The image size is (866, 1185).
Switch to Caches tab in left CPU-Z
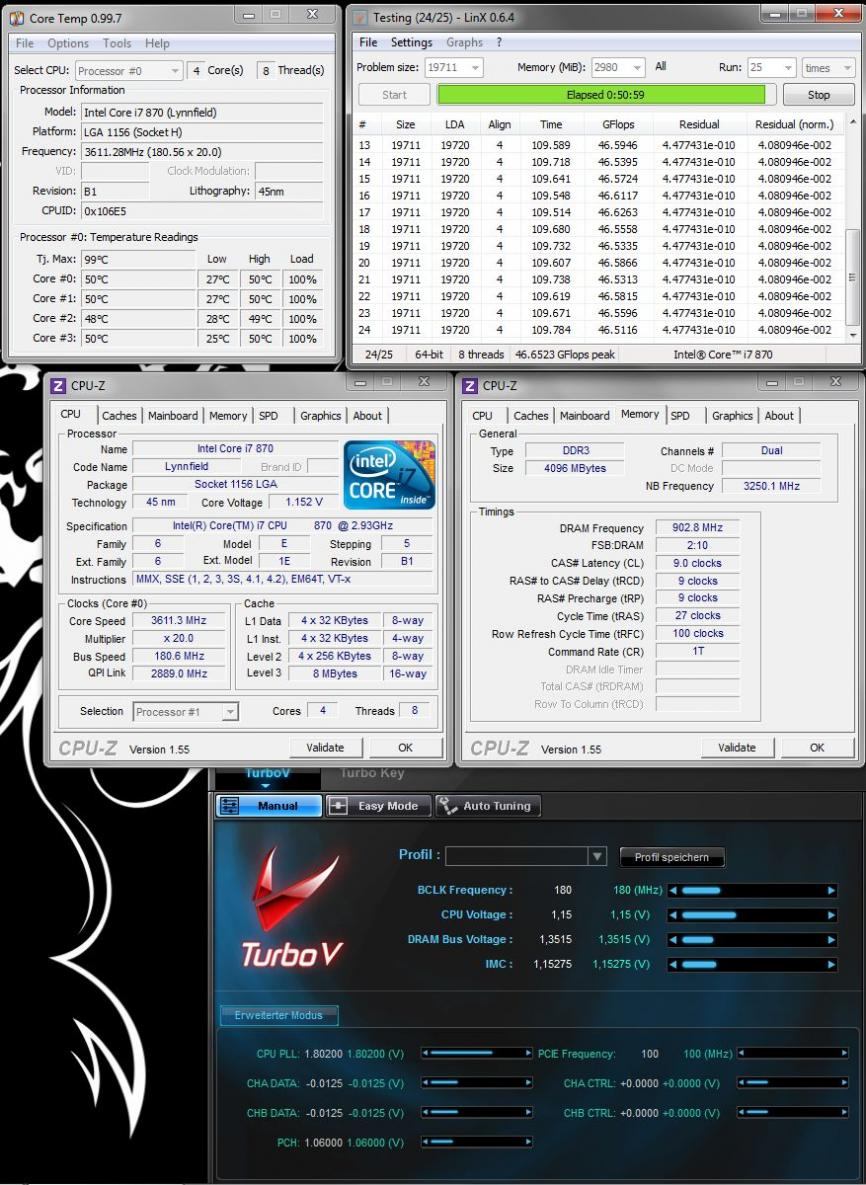(119, 416)
